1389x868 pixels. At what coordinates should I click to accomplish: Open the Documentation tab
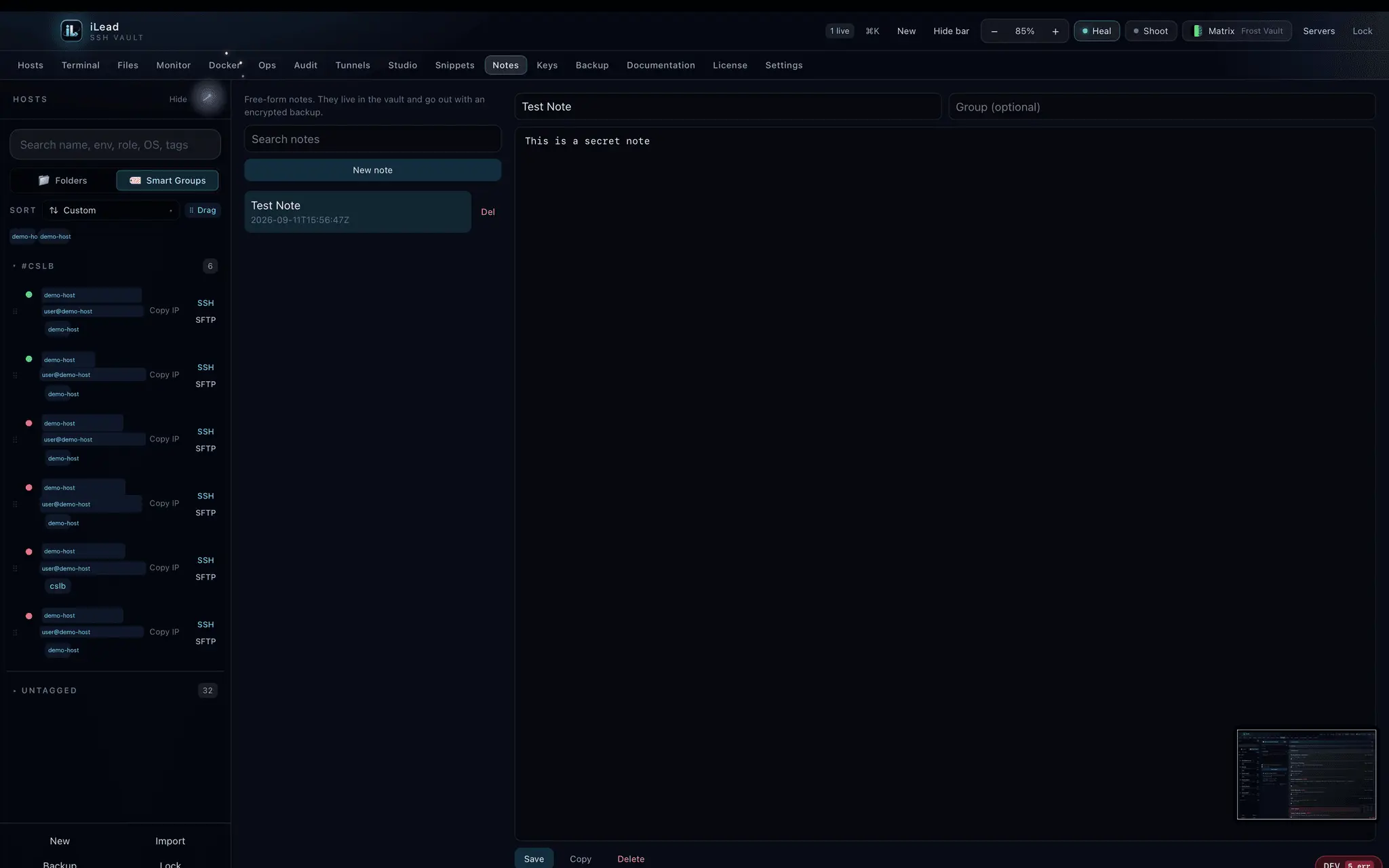coord(661,65)
